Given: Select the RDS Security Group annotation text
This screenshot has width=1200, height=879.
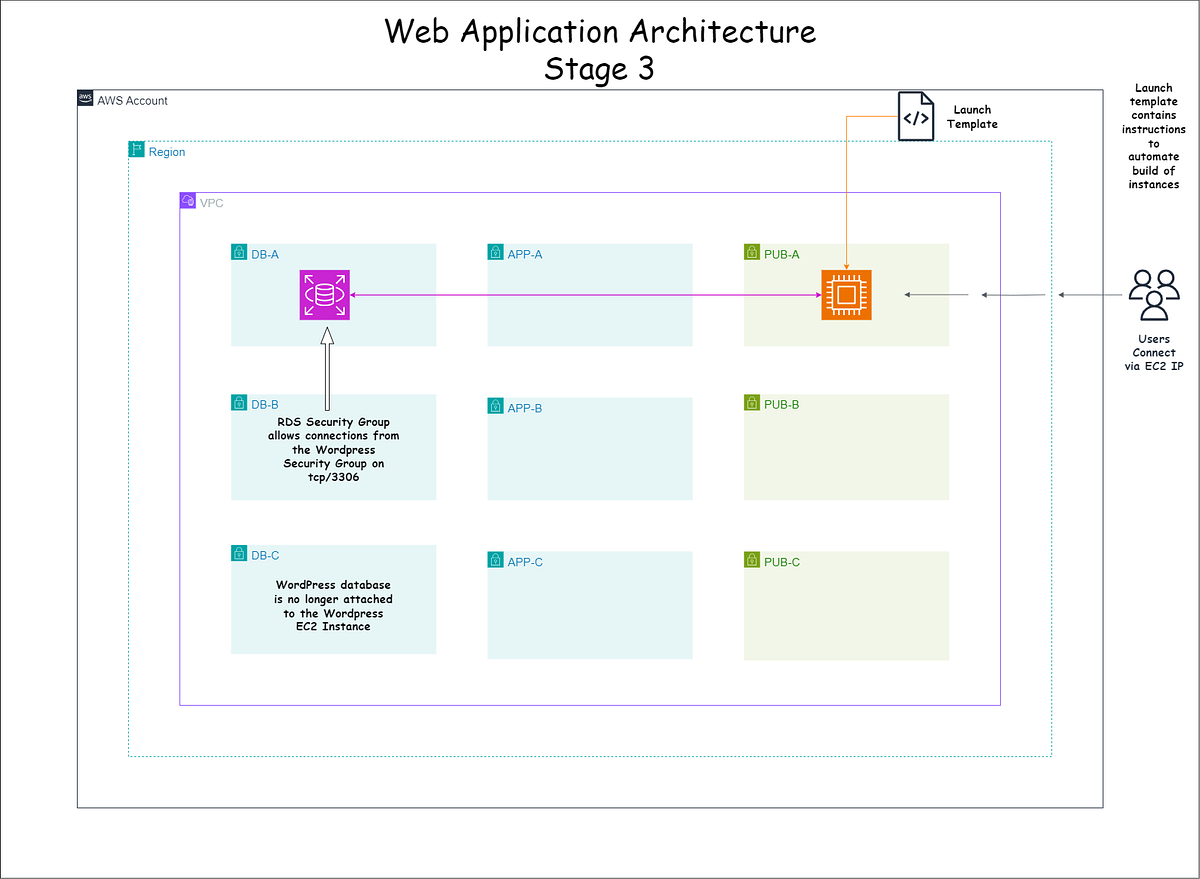Looking at the screenshot, I should [x=333, y=449].
